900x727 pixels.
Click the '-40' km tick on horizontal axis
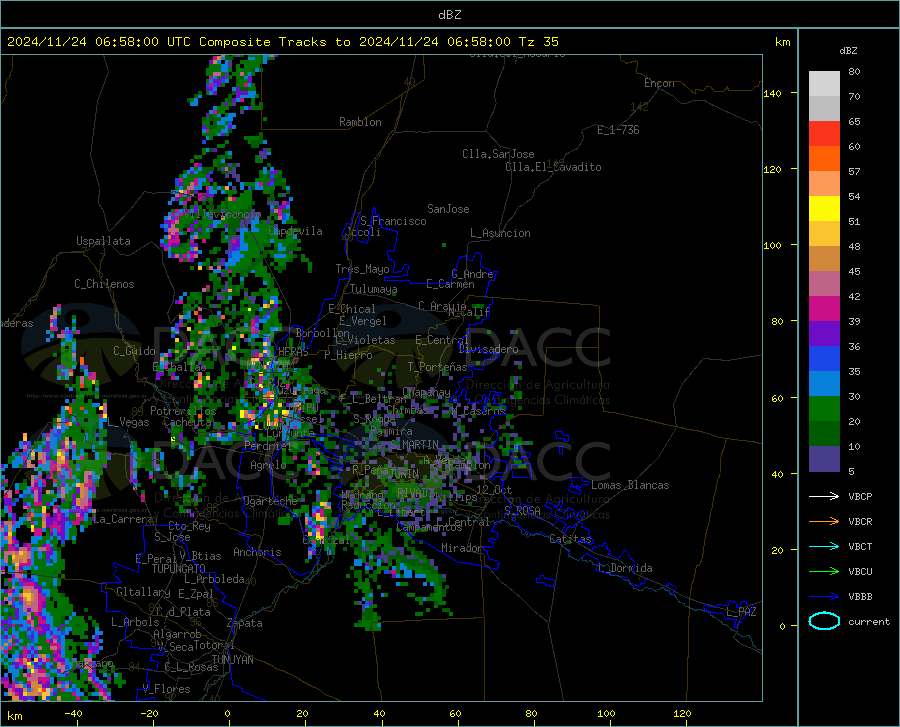click(73, 713)
